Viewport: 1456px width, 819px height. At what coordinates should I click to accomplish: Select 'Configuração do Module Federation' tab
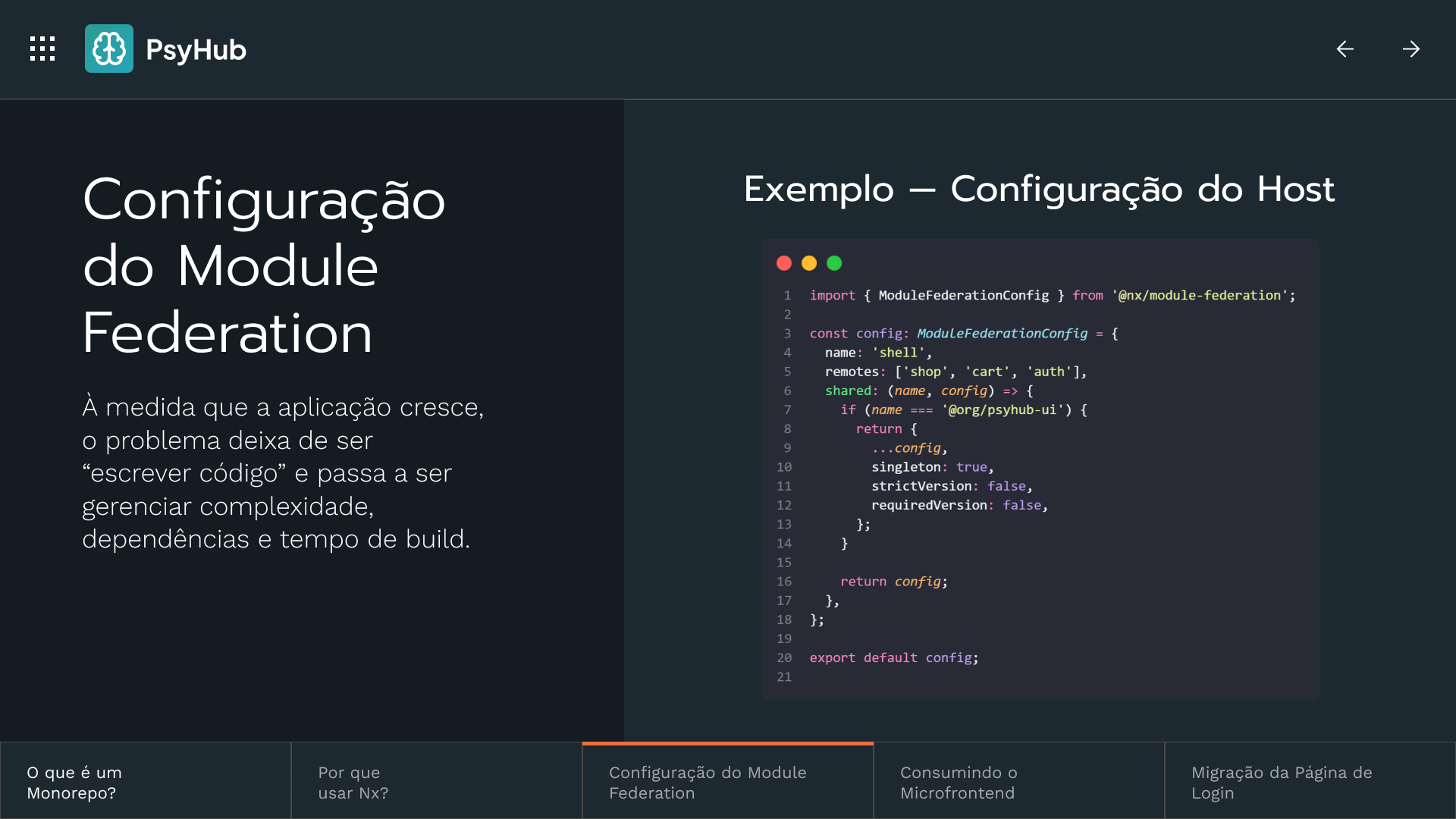point(727,782)
